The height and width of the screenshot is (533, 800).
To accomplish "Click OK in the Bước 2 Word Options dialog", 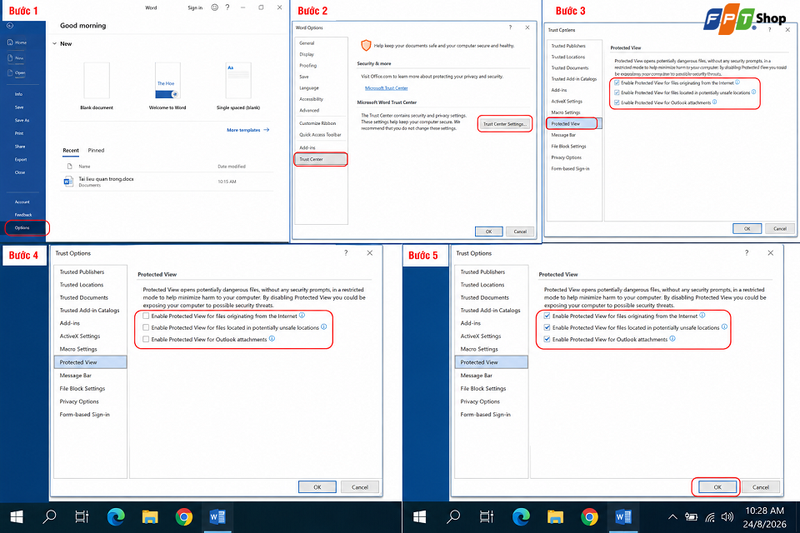I will pyautogui.click(x=489, y=232).
